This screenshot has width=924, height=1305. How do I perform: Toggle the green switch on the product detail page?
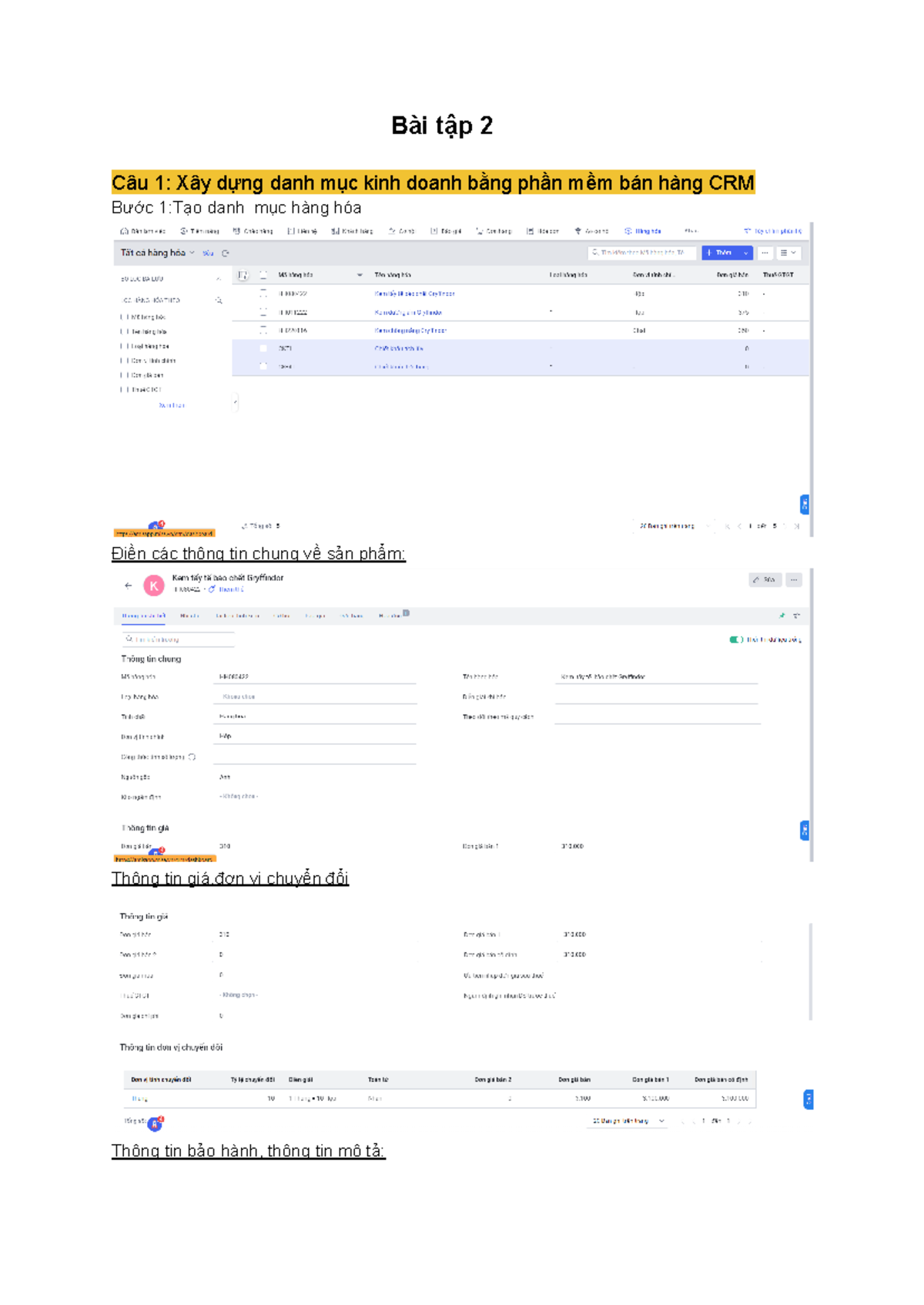(735, 639)
